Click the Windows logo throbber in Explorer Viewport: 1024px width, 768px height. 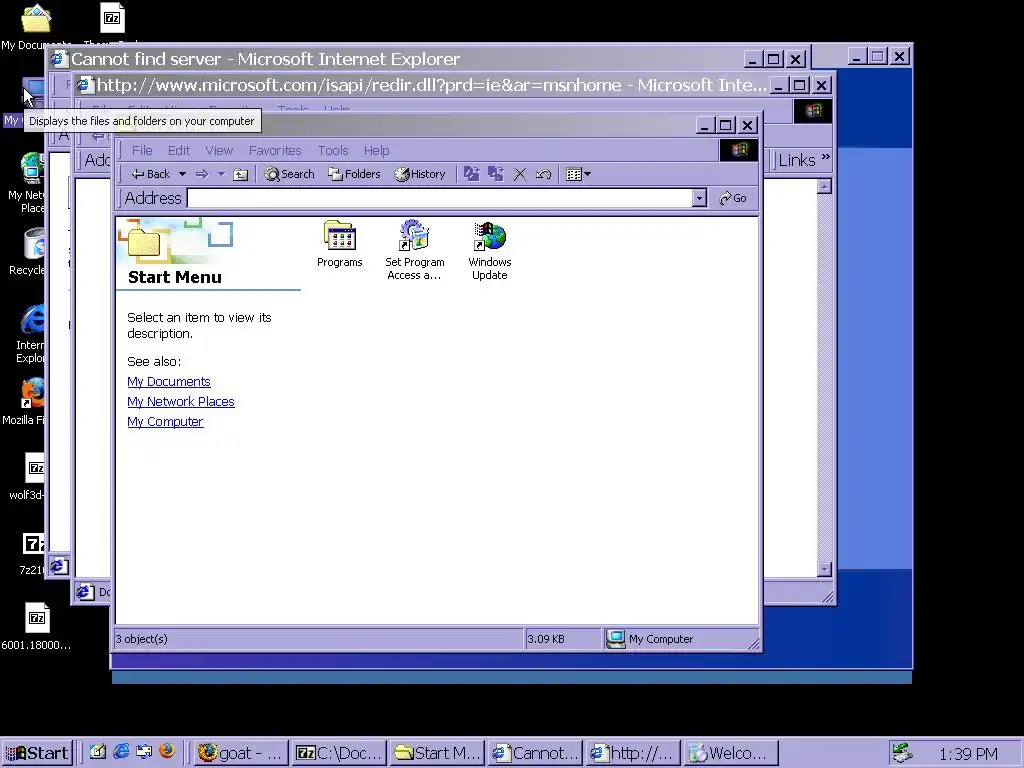[739, 150]
